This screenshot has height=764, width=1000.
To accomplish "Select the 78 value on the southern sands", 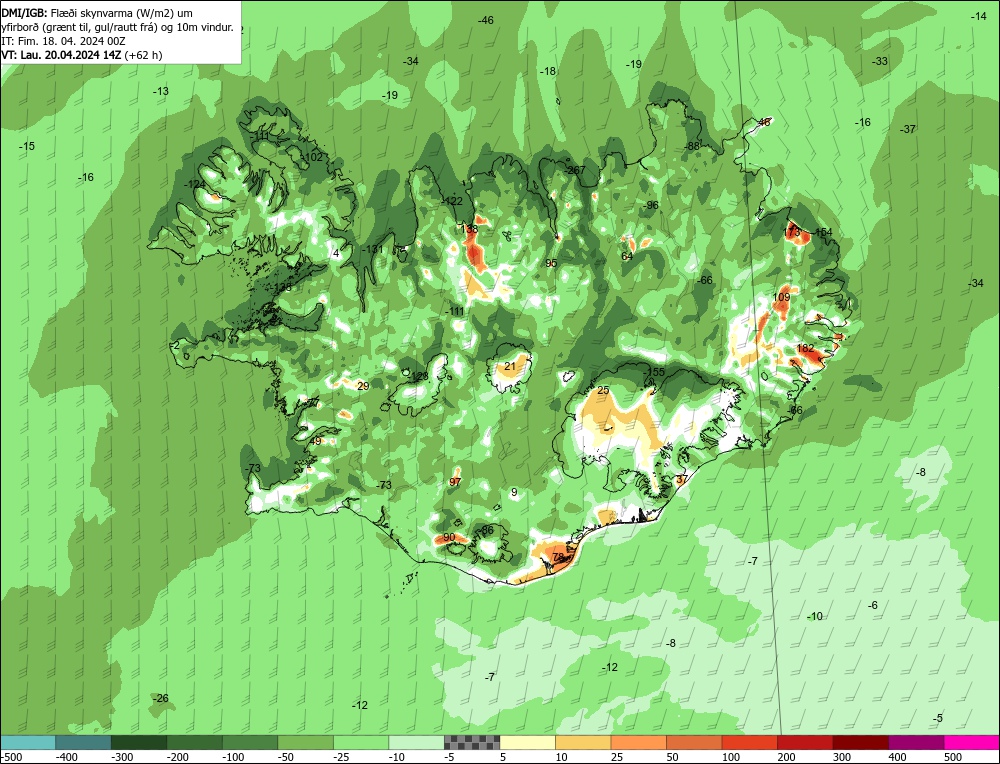I will 558,557.
